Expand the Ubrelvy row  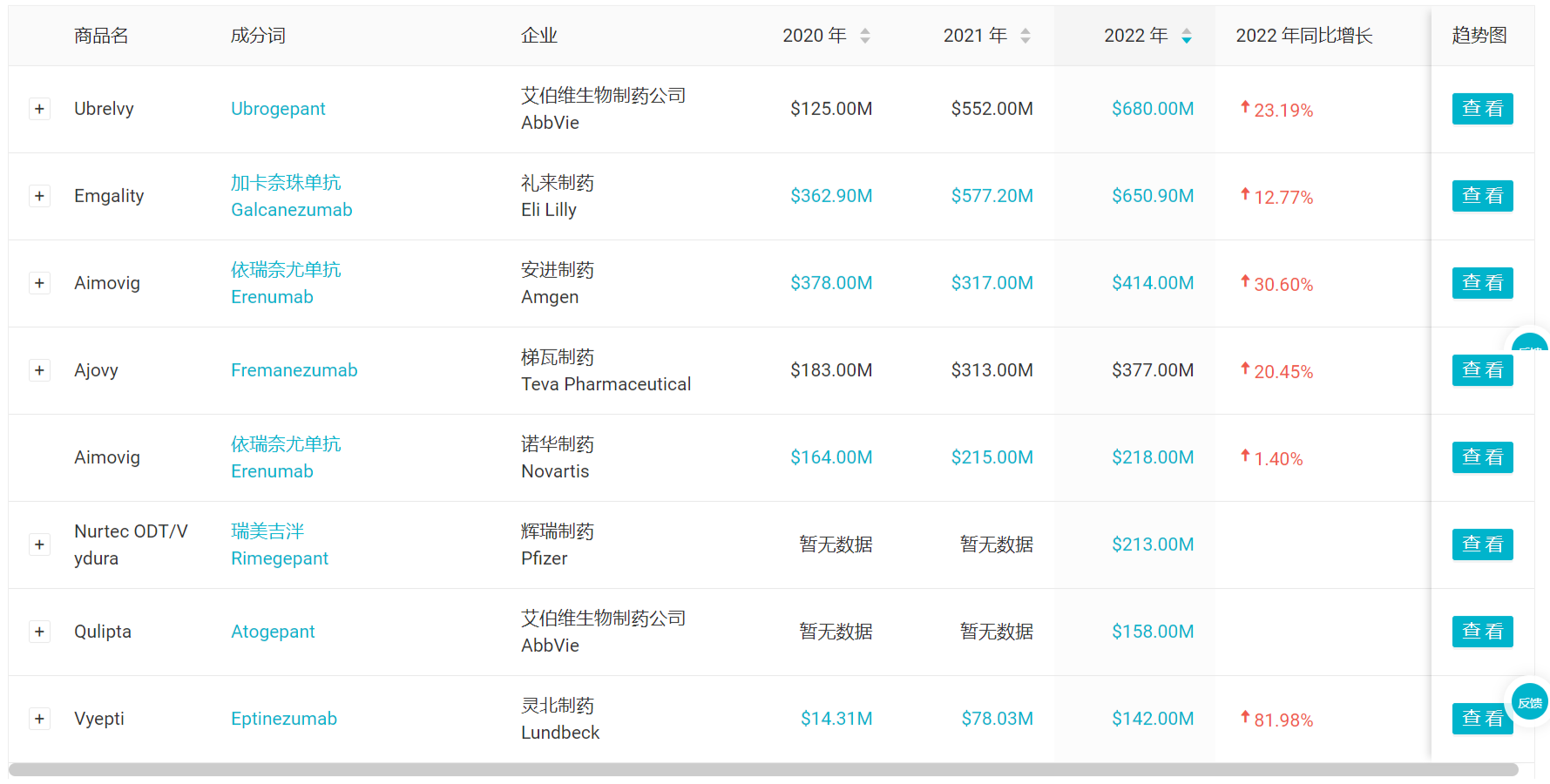pos(39,109)
